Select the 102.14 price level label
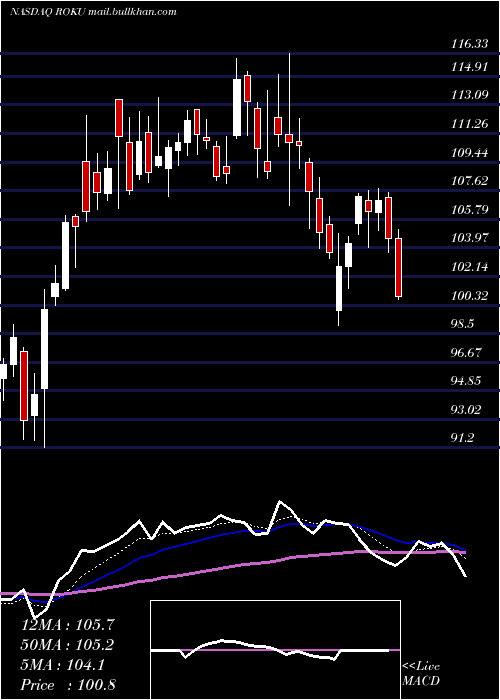Image resolution: width=500 pixels, height=700 pixels. 469,267
